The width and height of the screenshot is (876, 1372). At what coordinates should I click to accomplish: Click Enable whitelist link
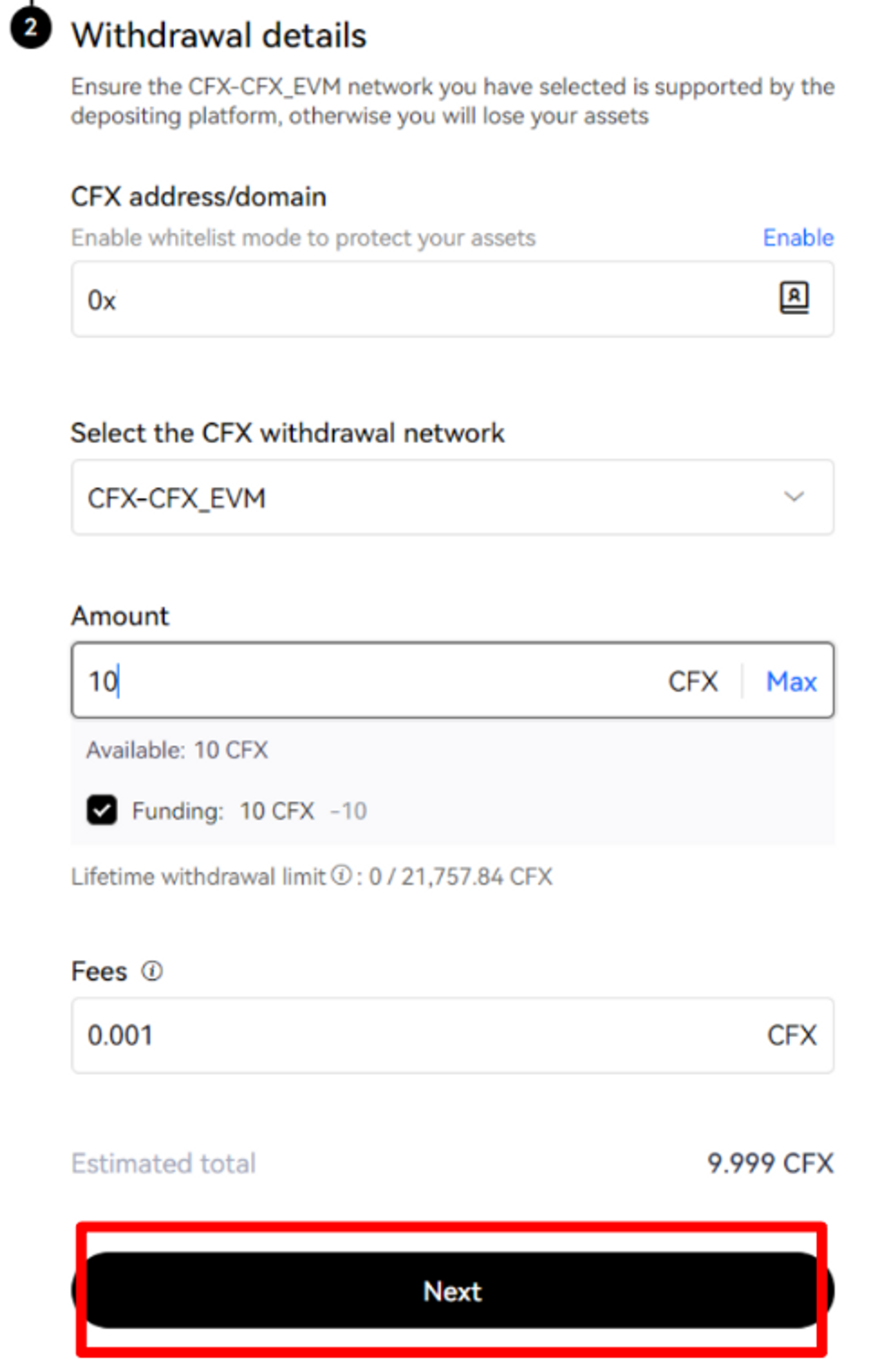[797, 238]
